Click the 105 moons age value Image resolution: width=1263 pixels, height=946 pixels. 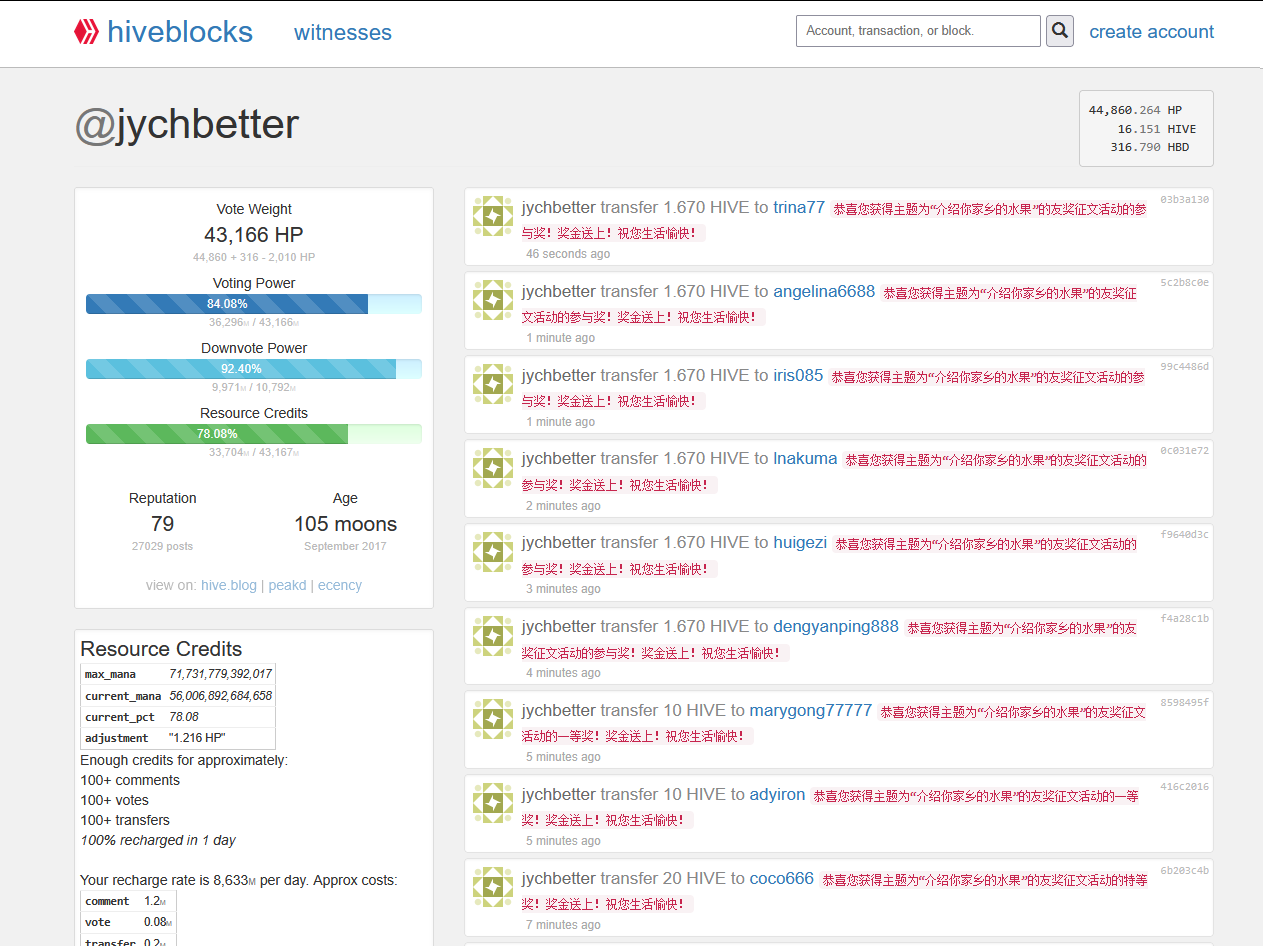coord(345,524)
